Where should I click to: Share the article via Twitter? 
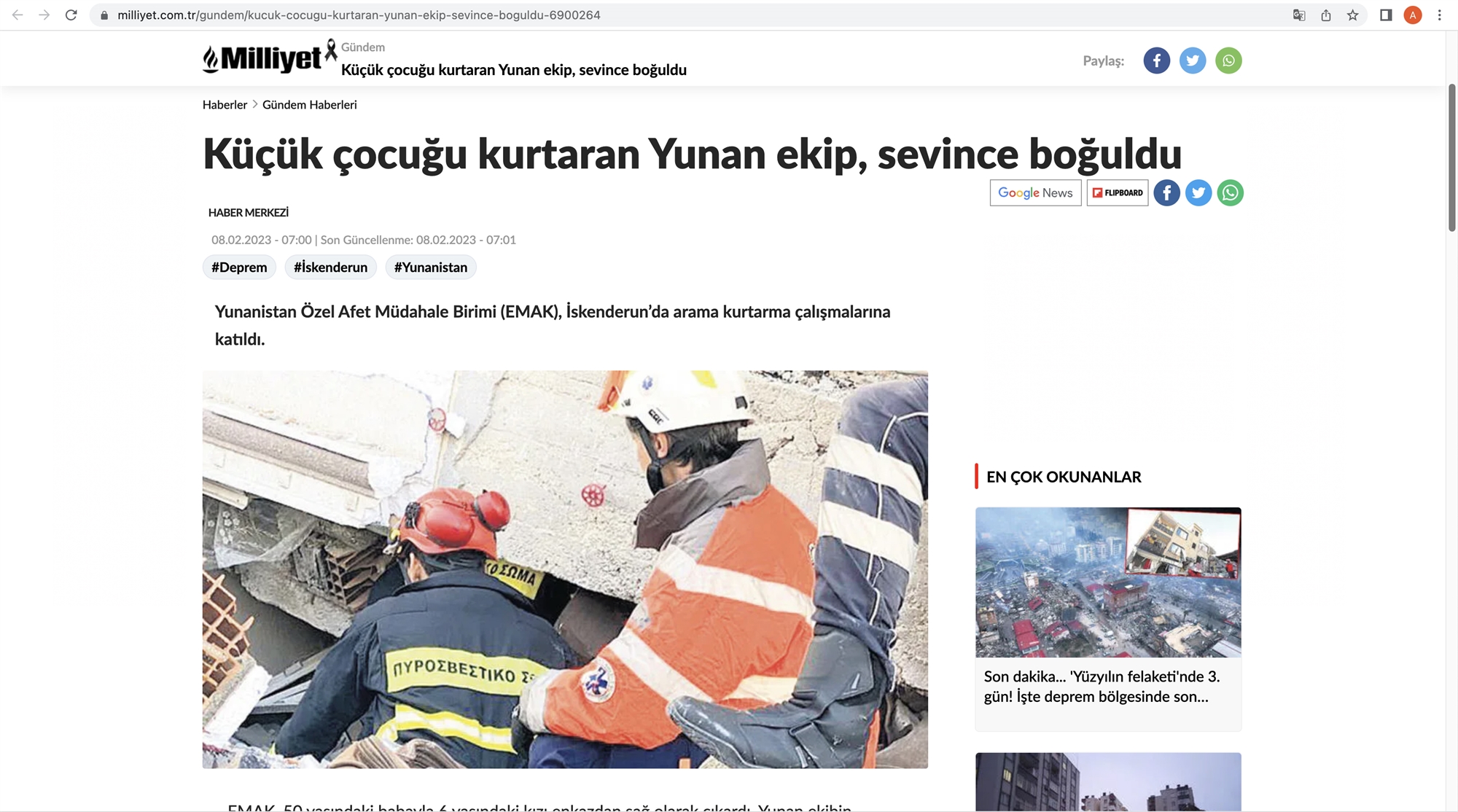1198,192
